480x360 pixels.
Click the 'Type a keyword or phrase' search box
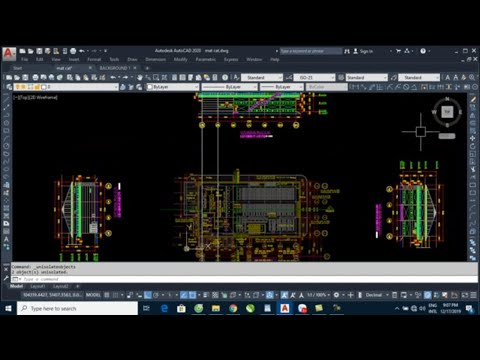coord(311,51)
